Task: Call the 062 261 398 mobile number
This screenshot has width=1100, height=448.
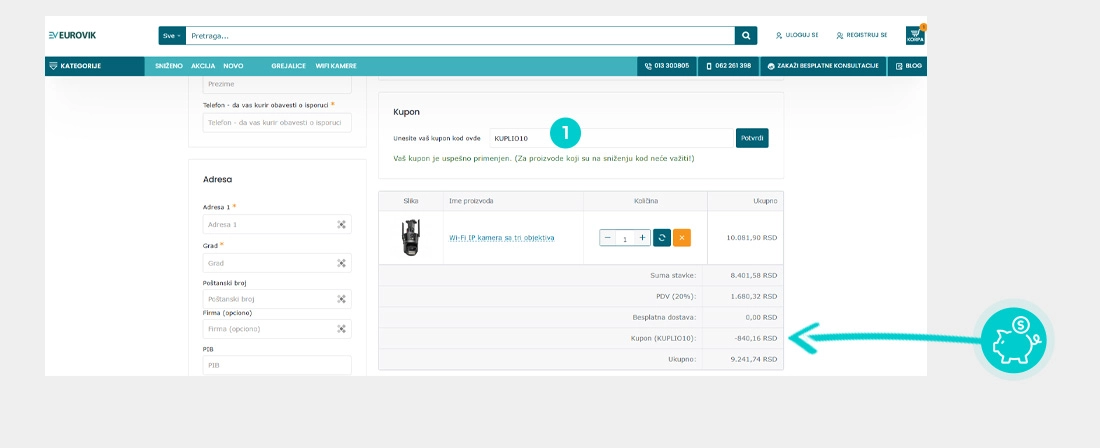Action: pos(728,66)
